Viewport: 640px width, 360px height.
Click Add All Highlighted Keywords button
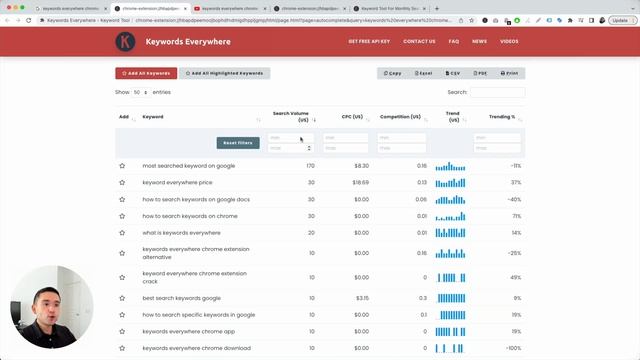(224, 73)
